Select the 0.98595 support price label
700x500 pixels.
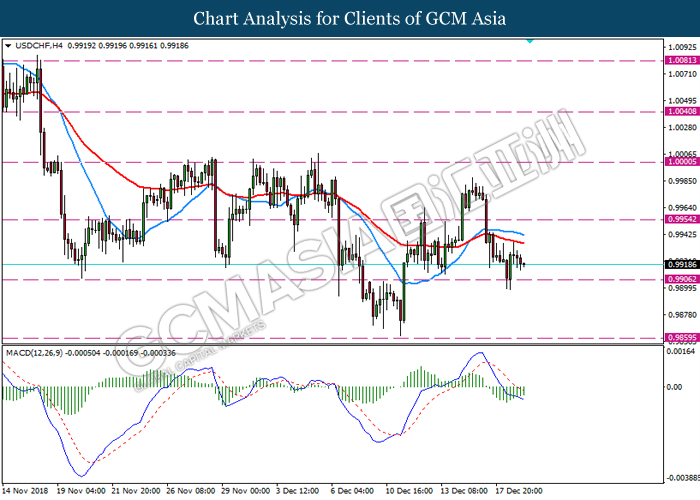[682, 338]
